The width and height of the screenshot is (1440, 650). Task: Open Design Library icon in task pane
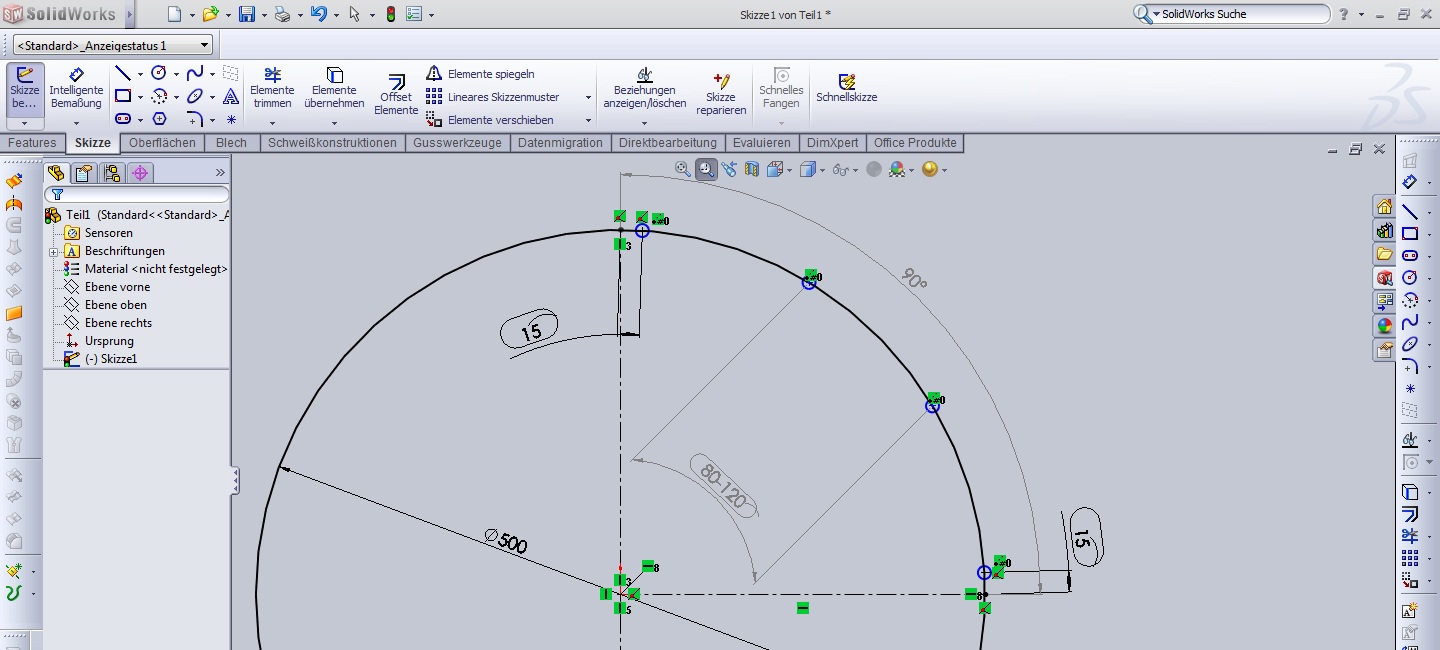1384,231
